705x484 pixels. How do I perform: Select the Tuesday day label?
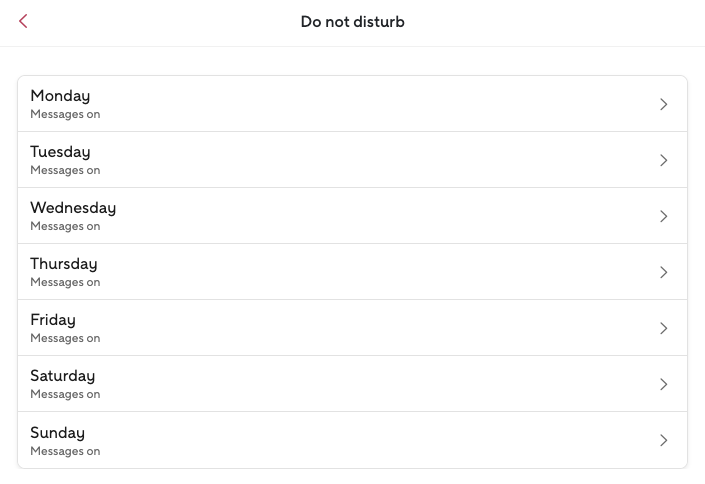coord(60,152)
